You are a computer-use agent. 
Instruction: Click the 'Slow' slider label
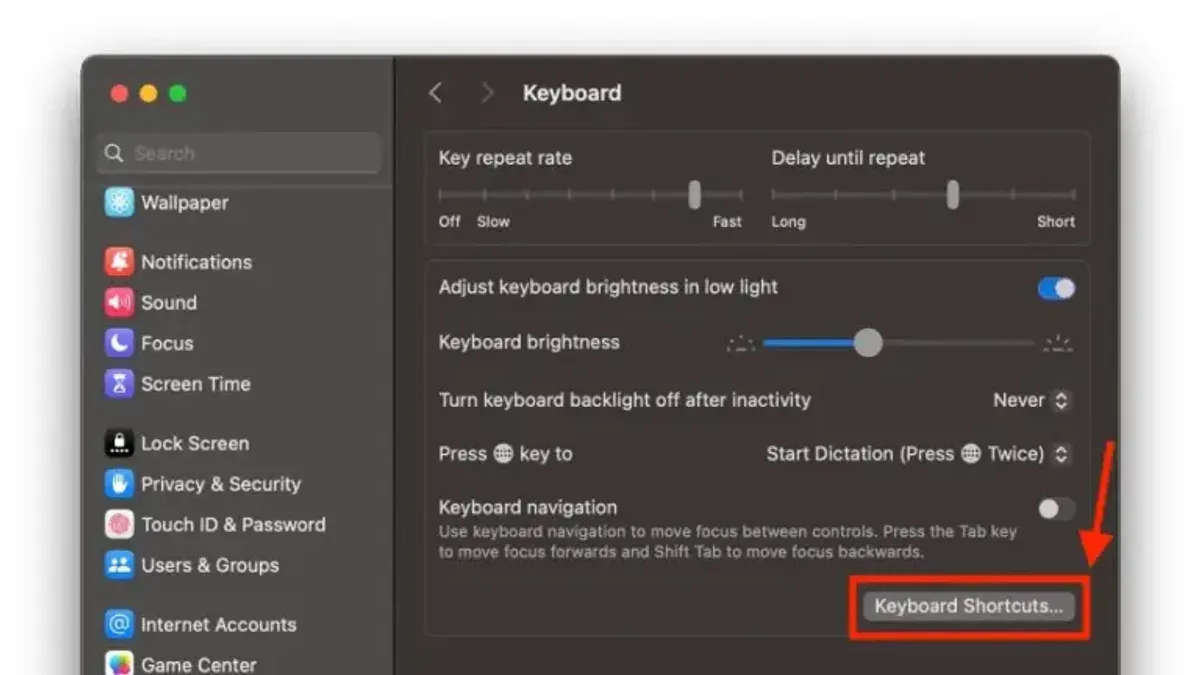click(x=493, y=222)
